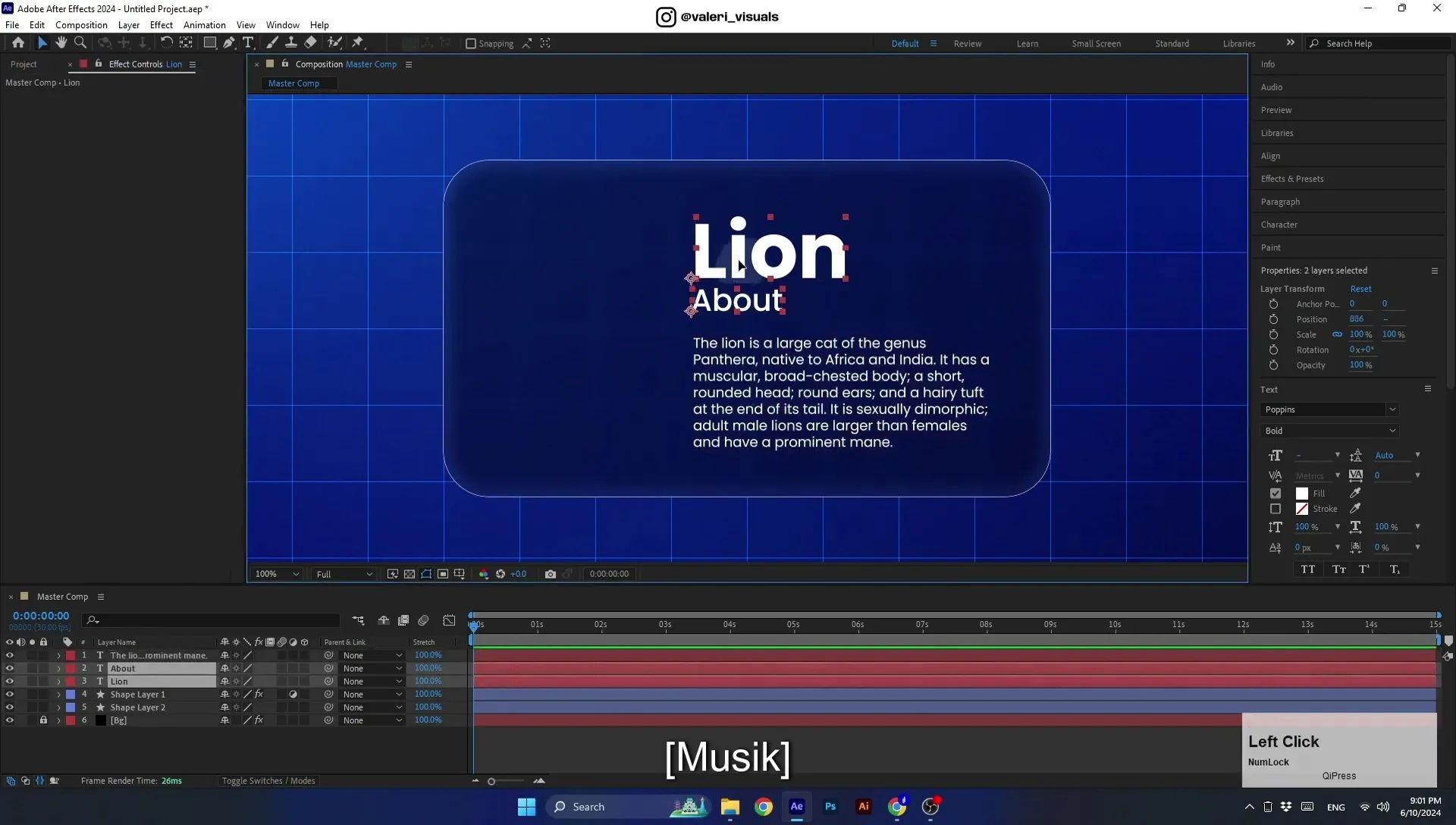Click Toggle Switches / Modes button
1456x825 pixels.
pyautogui.click(x=268, y=781)
